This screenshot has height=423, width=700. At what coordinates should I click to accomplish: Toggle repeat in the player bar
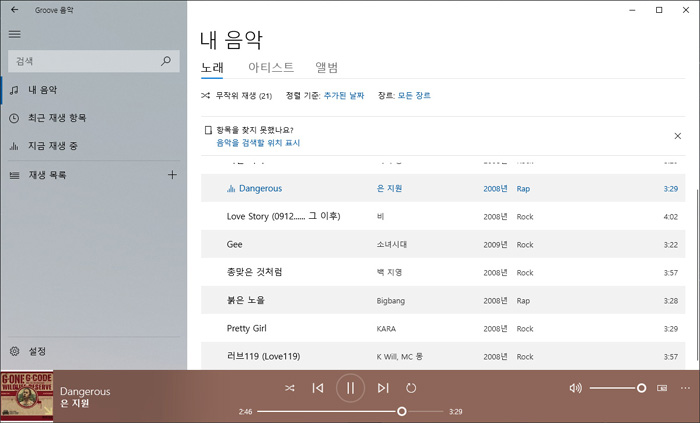(x=411, y=388)
